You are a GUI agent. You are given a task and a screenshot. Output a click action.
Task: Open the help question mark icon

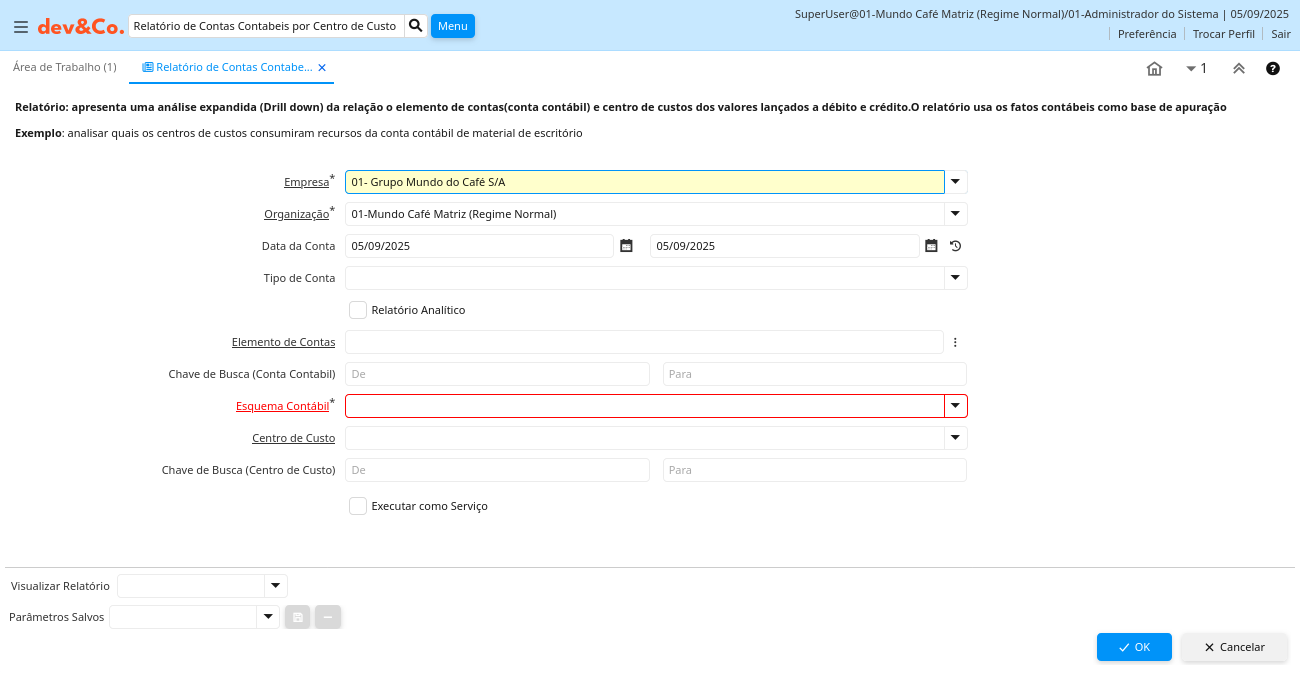coord(1273,69)
